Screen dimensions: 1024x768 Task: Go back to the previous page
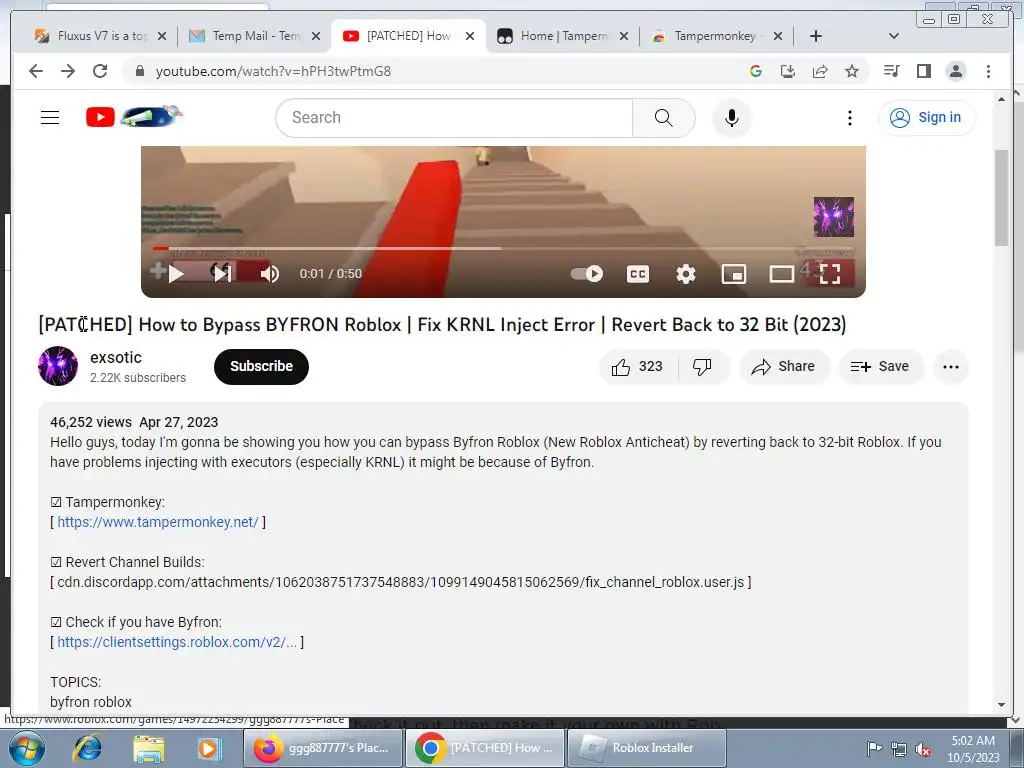click(x=36, y=71)
